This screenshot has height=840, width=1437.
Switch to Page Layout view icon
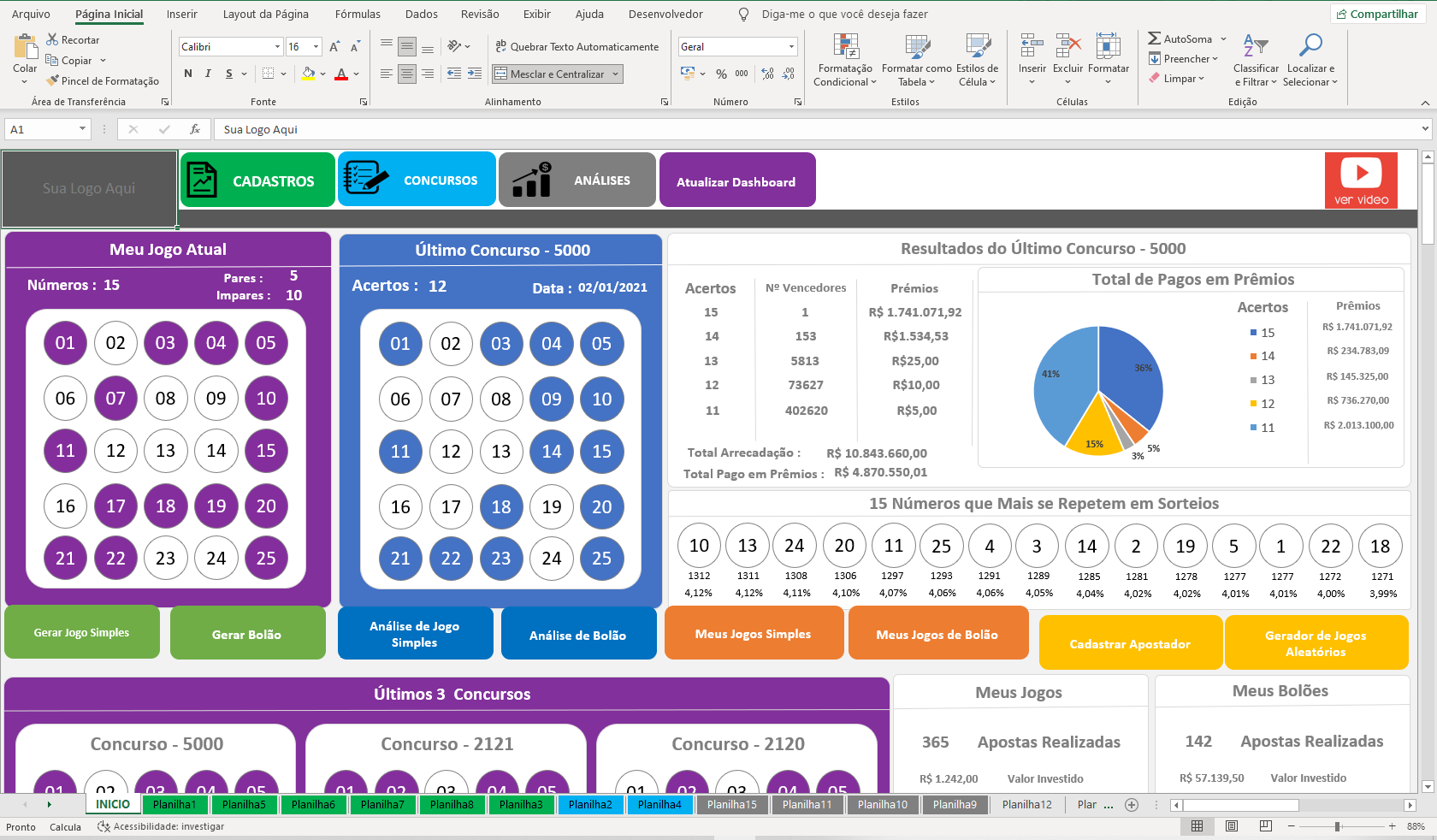pos(1232,826)
